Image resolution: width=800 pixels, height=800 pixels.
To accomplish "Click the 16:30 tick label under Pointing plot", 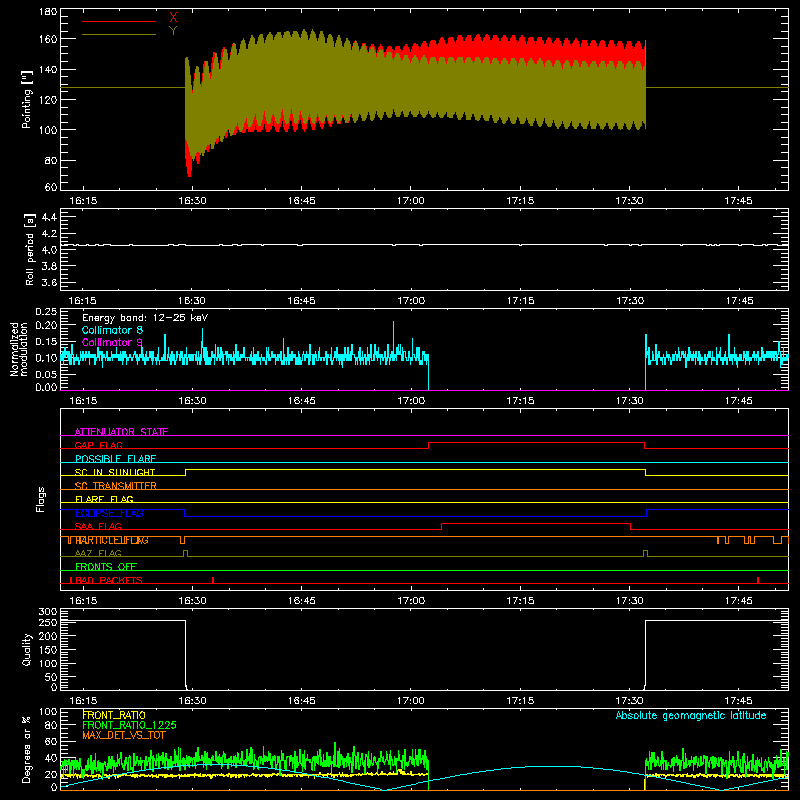I will click(x=192, y=201).
